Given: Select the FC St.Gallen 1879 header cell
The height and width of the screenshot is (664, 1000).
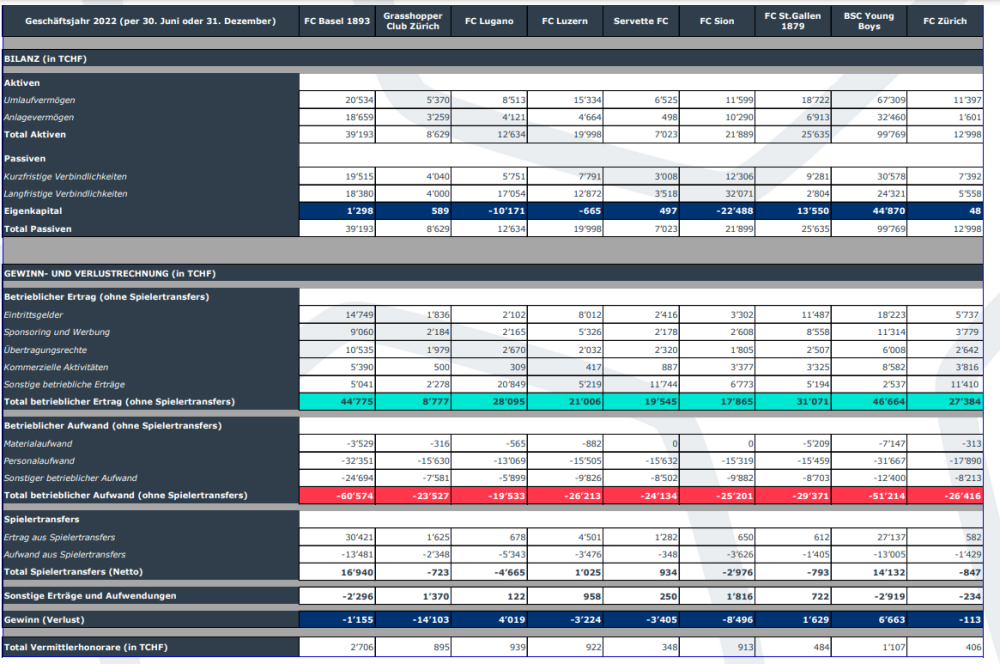Looking at the screenshot, I should [x=793, y=21].
